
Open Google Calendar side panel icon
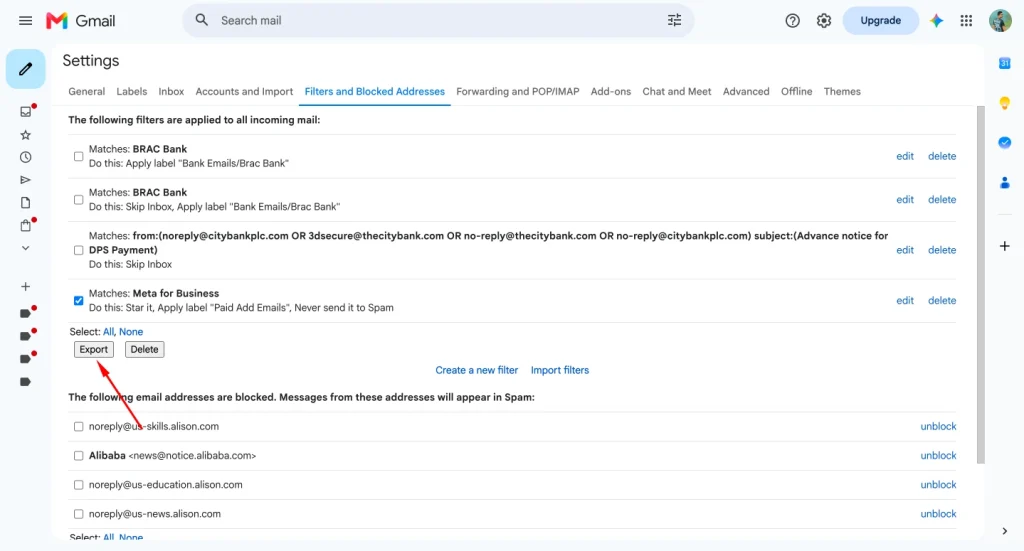click(1004, 63)
